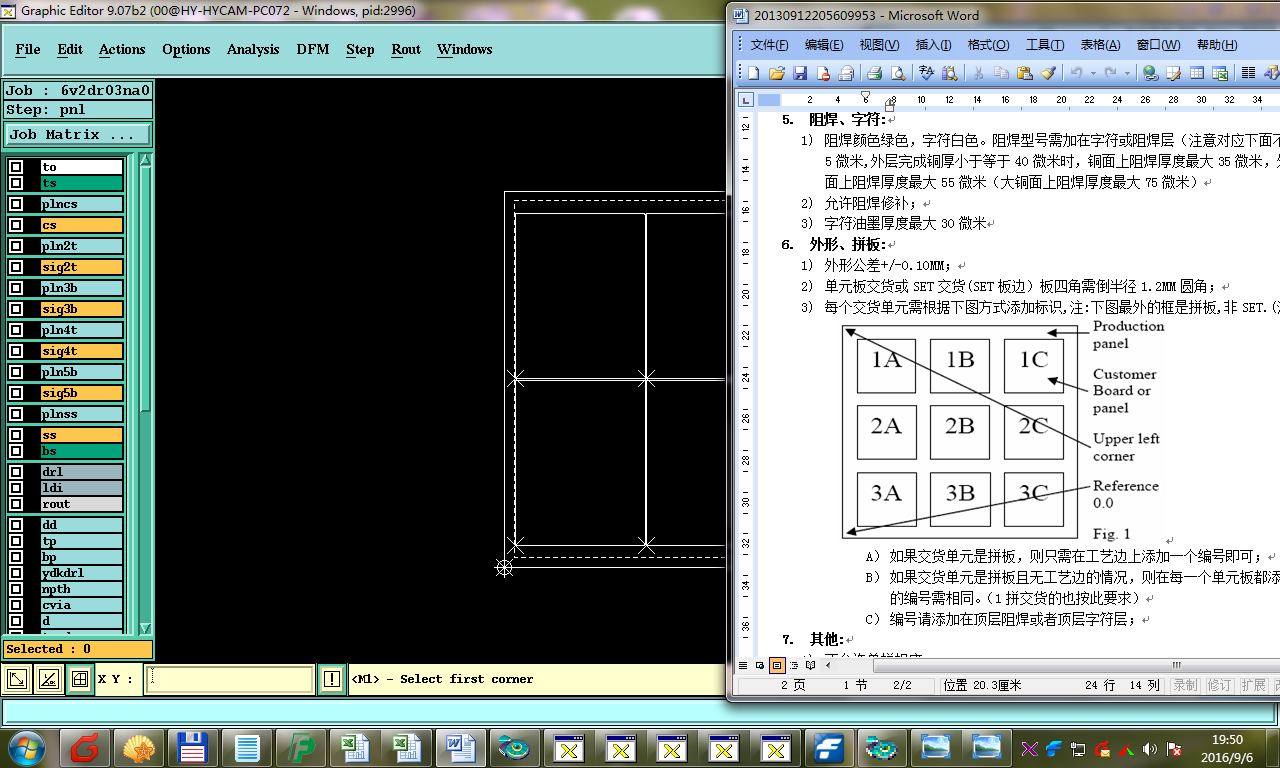Toggle the 'drl' layer checkbox

pos(17,472)
